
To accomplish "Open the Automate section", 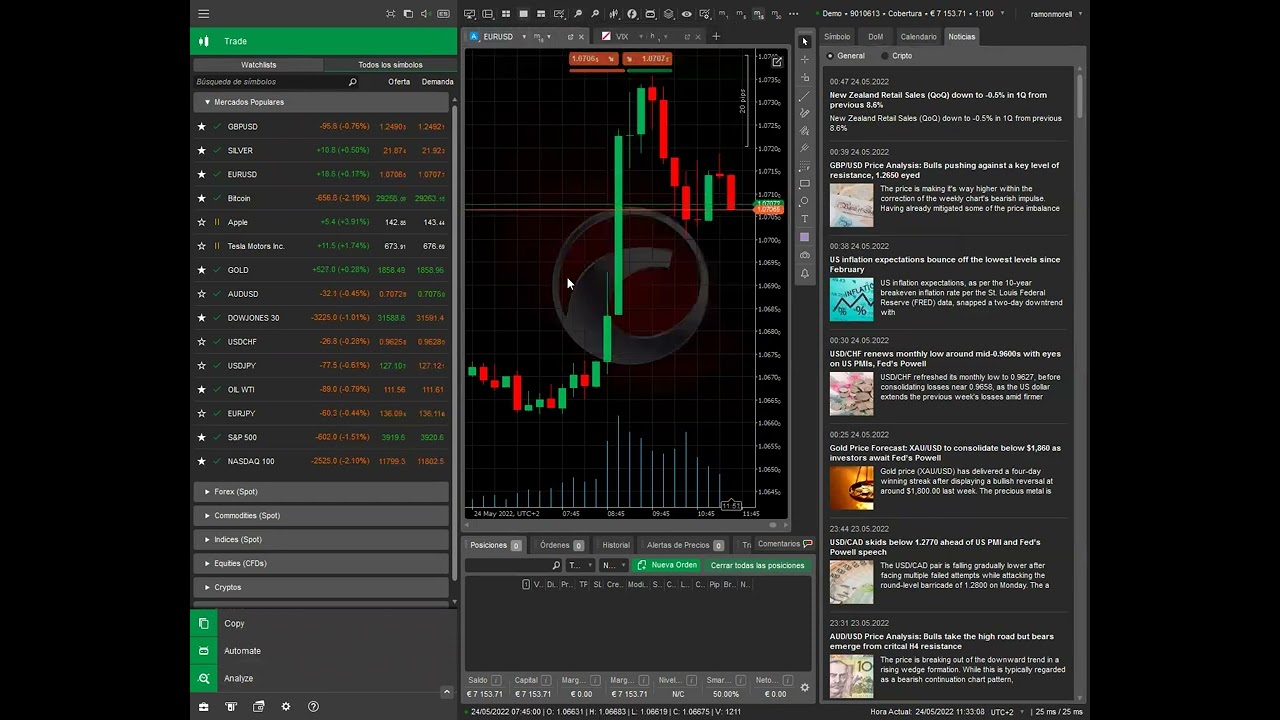I will point(321,651).
